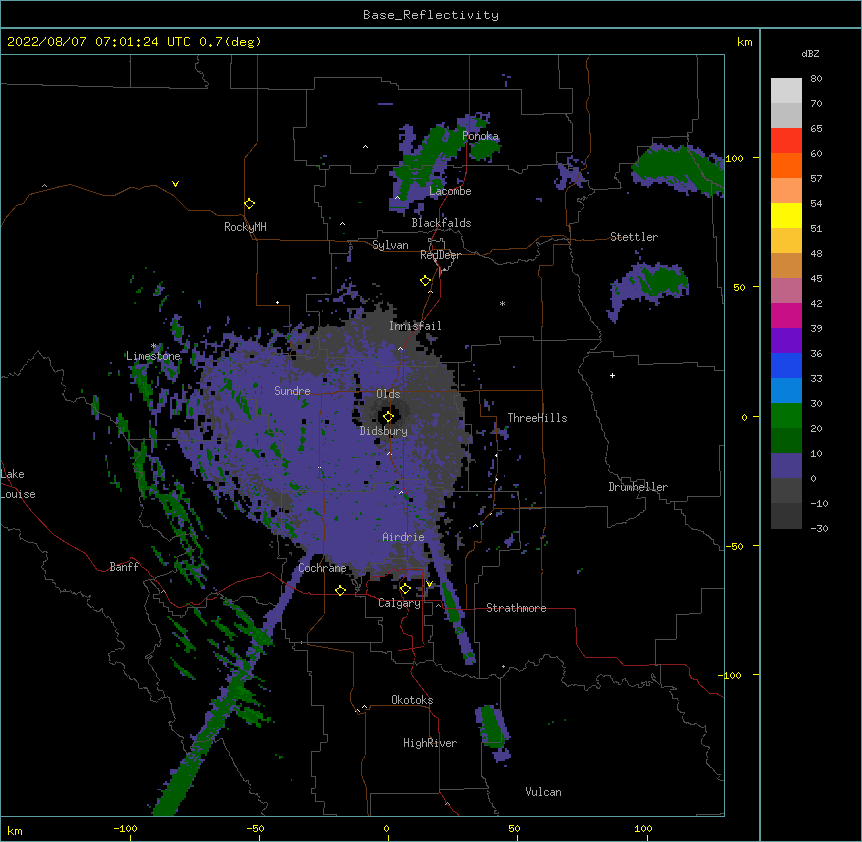862x842 pixels.
Task: Click the Calgary city label
Action: pos(399,603)
